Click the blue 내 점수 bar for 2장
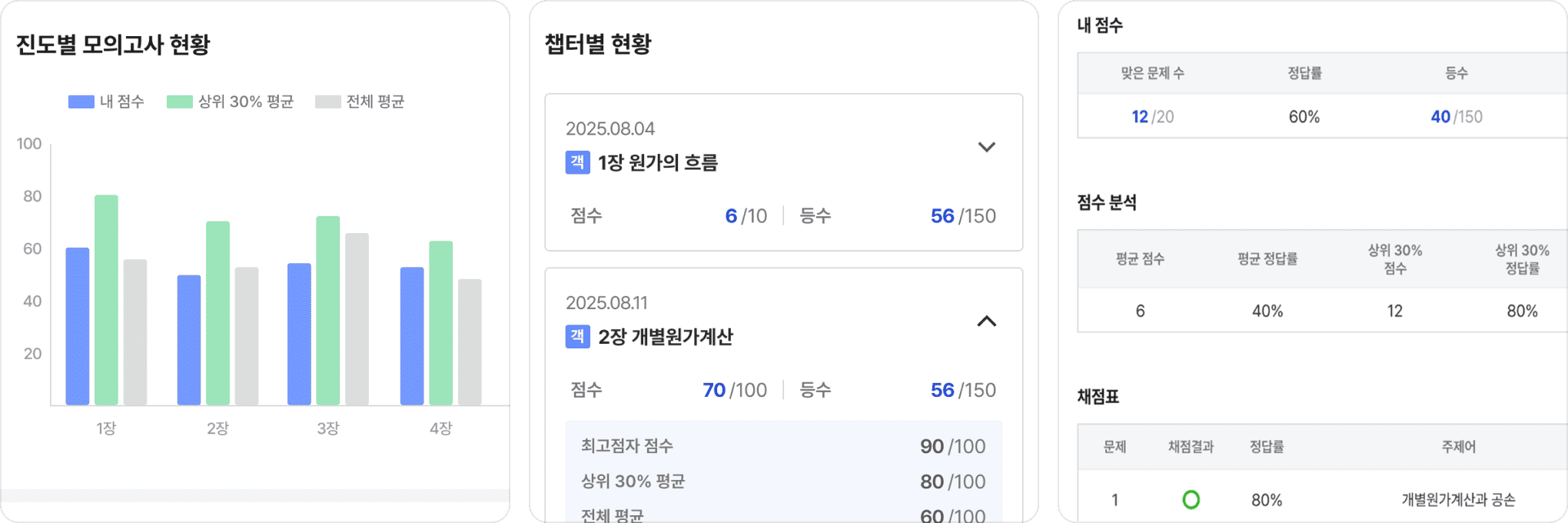The image size is (1568, 523). (189, 340)
